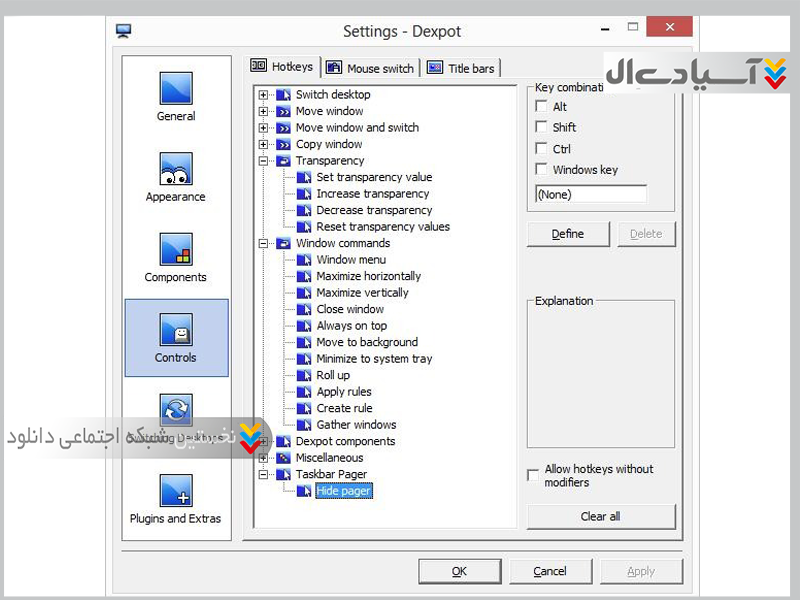Select Always on top tree item
The height and width of the screenshot is (600, 800).
351,326
